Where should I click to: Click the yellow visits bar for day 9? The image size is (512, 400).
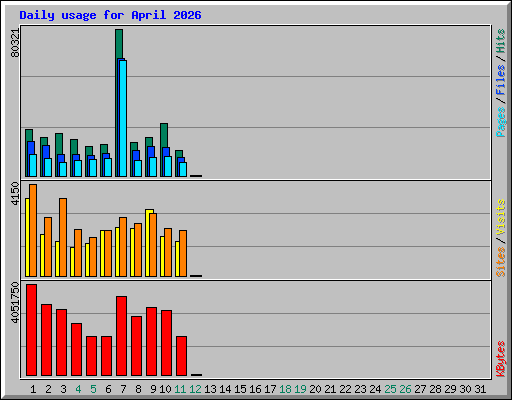coord(148,243)
